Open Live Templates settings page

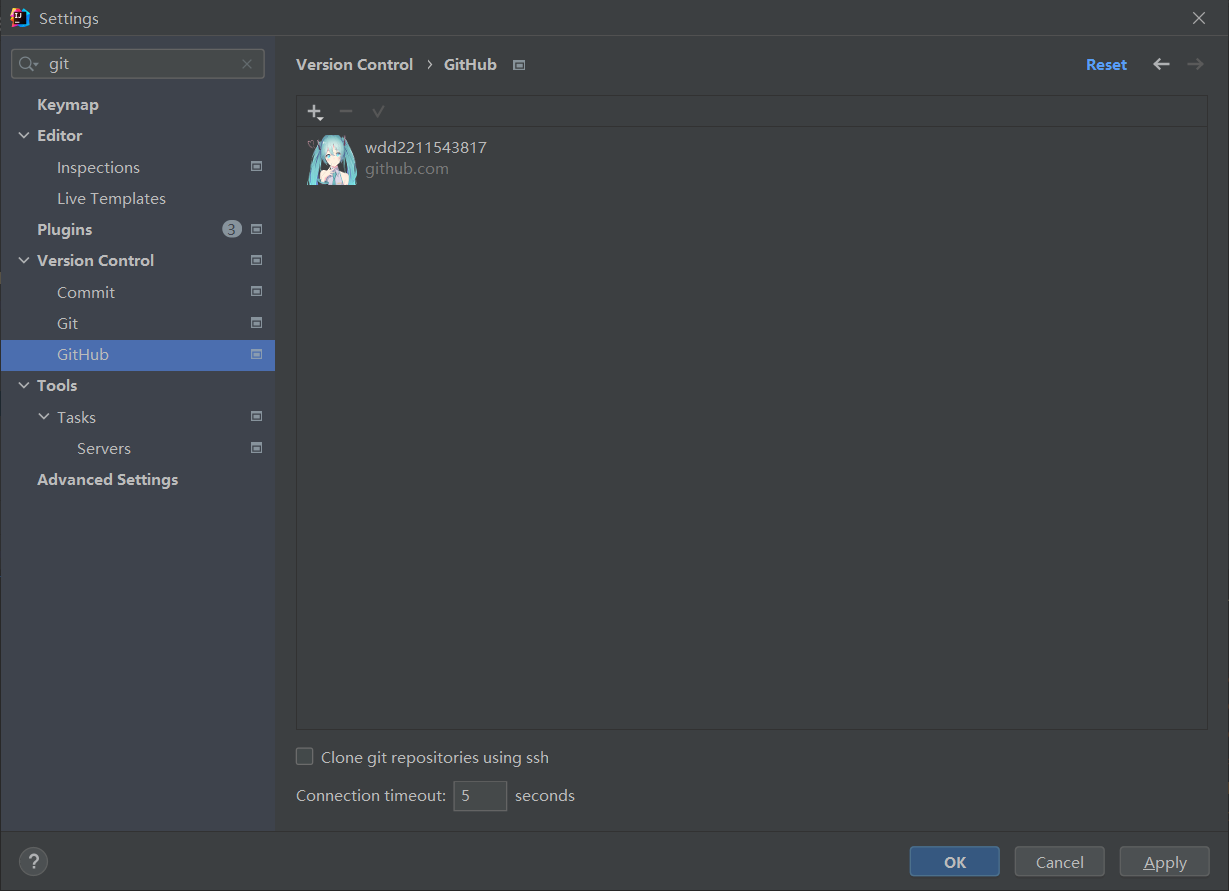tap(111, 198)
